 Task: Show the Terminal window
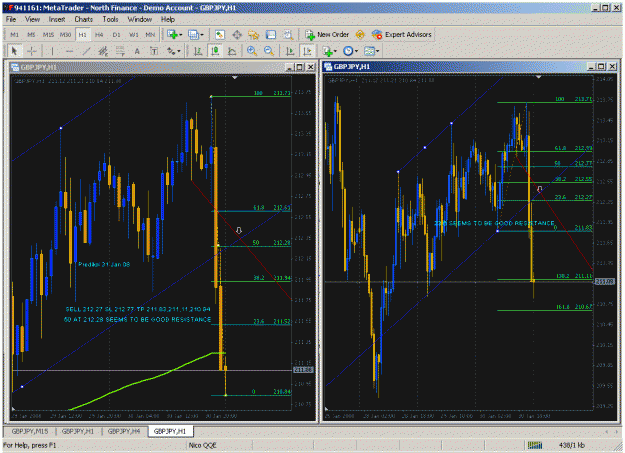coord(271,35)
